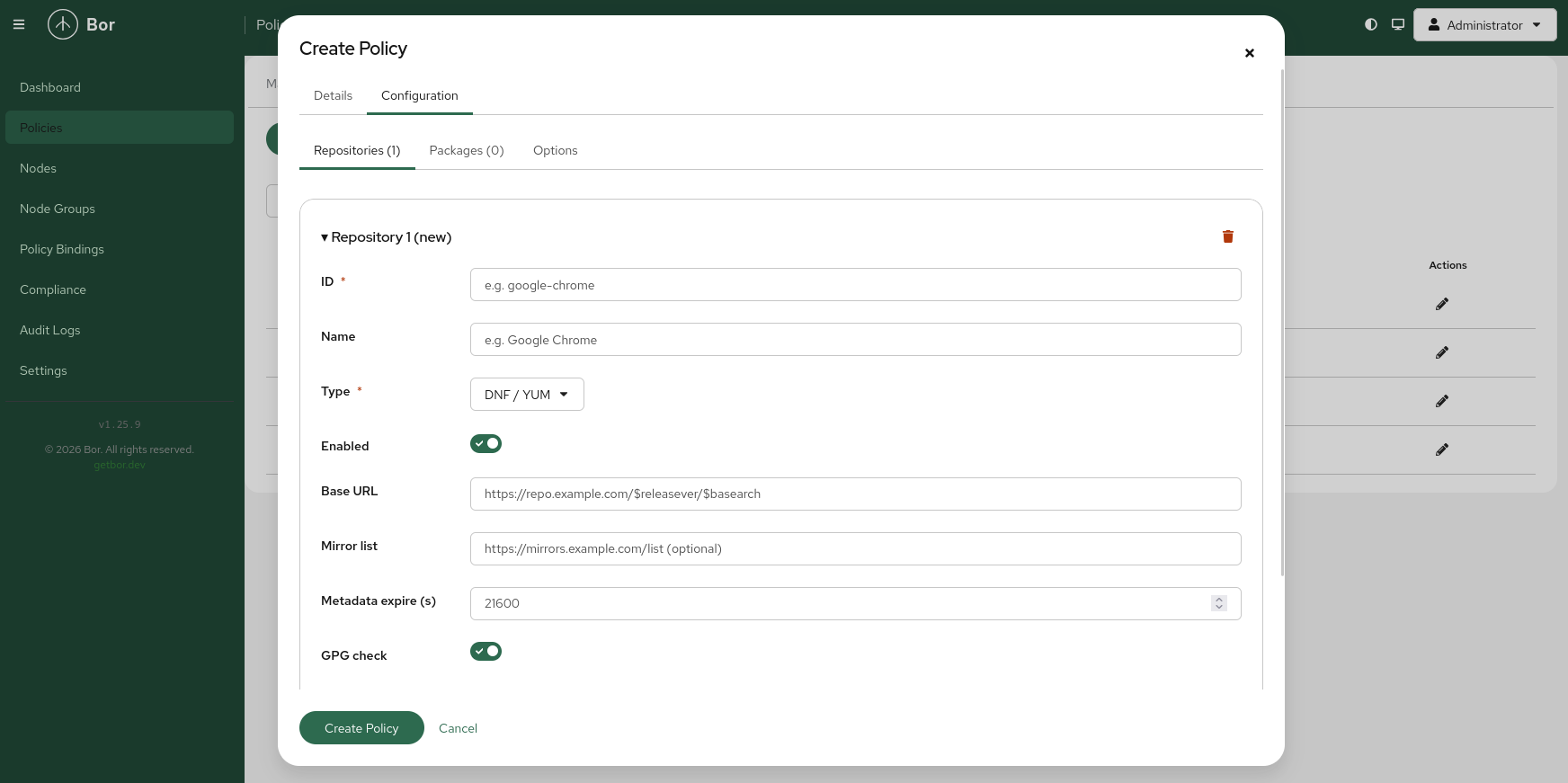The height and width of the screenshot is (783, 1568).
Task: Click the fourth row's edit pencil icon
Action: pos(1442,449)
